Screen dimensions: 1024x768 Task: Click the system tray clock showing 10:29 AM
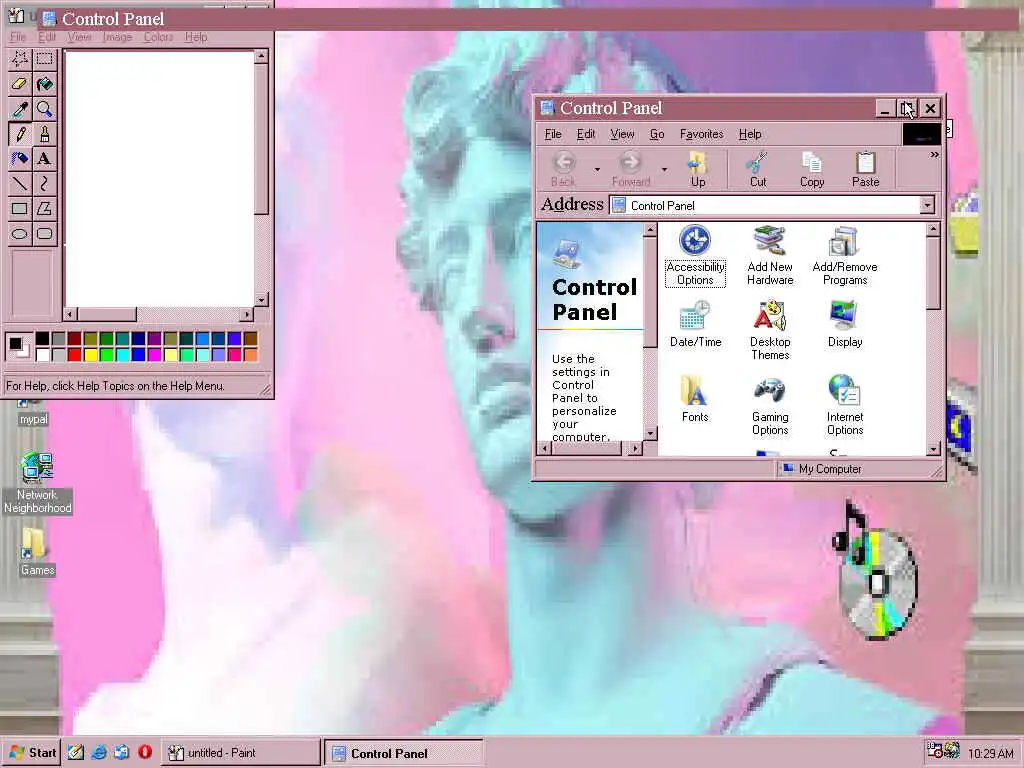[990, 754]
